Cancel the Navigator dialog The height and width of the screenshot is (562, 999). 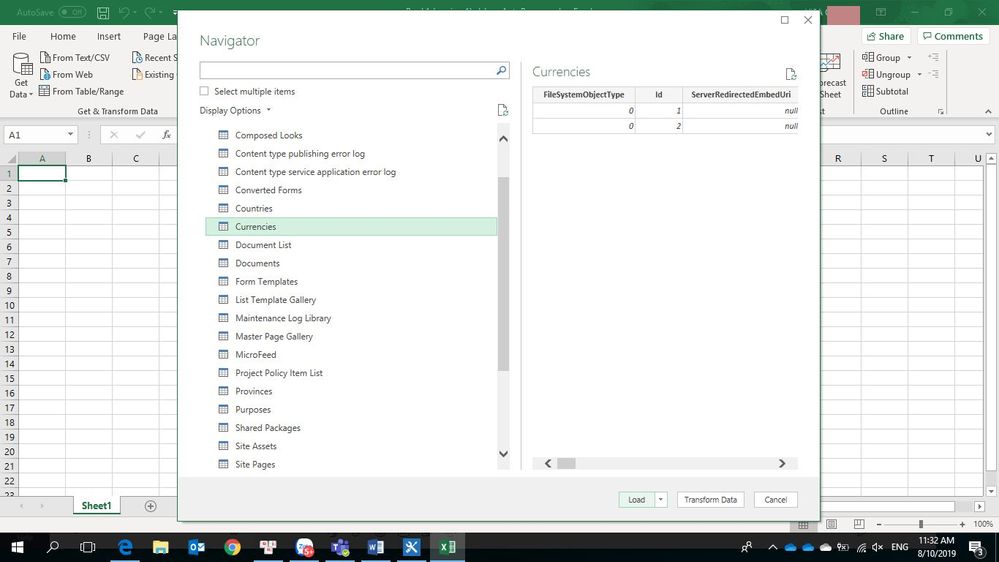pyautogui.click(x=775, y=500)
